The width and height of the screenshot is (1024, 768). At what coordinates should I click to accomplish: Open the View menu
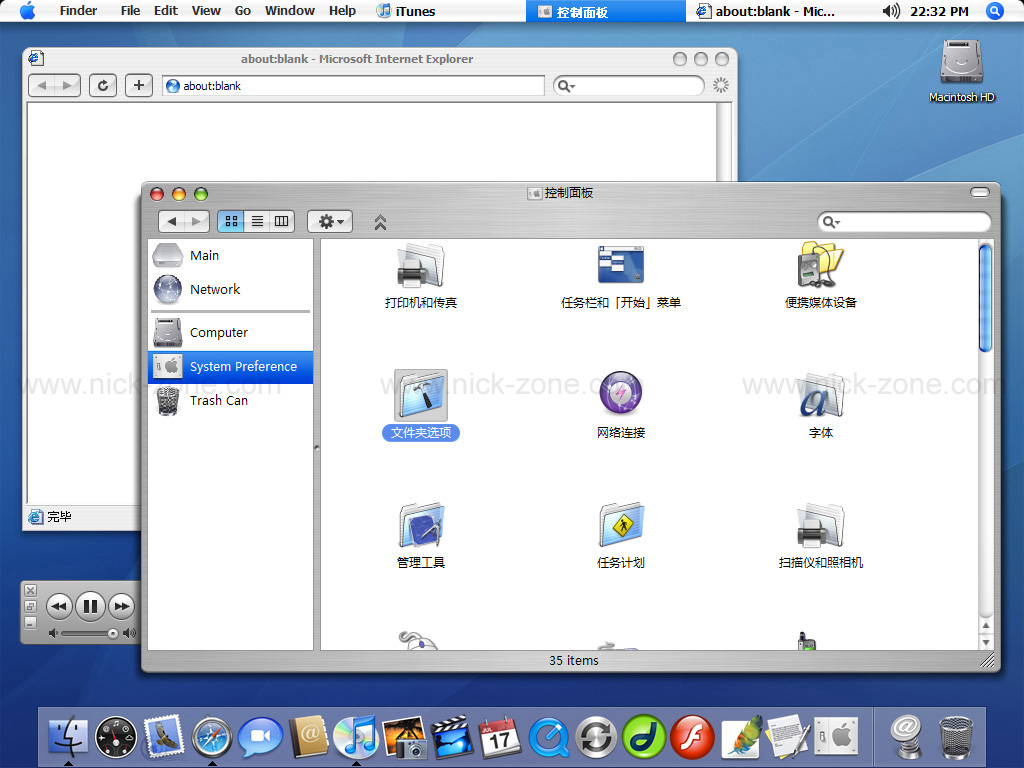(206, 11)
